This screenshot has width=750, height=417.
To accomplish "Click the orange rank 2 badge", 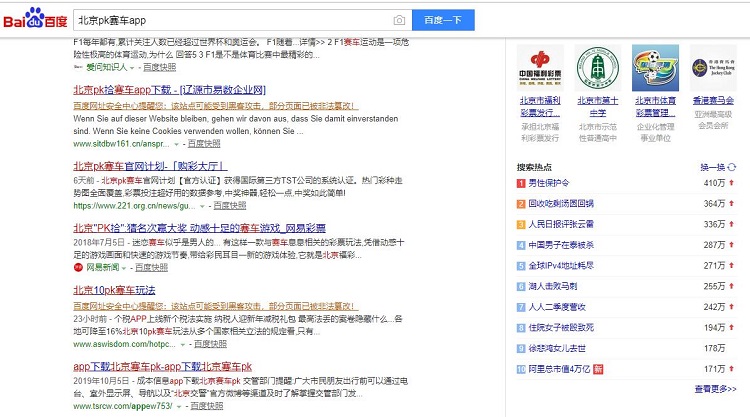I will pos(521,204).
